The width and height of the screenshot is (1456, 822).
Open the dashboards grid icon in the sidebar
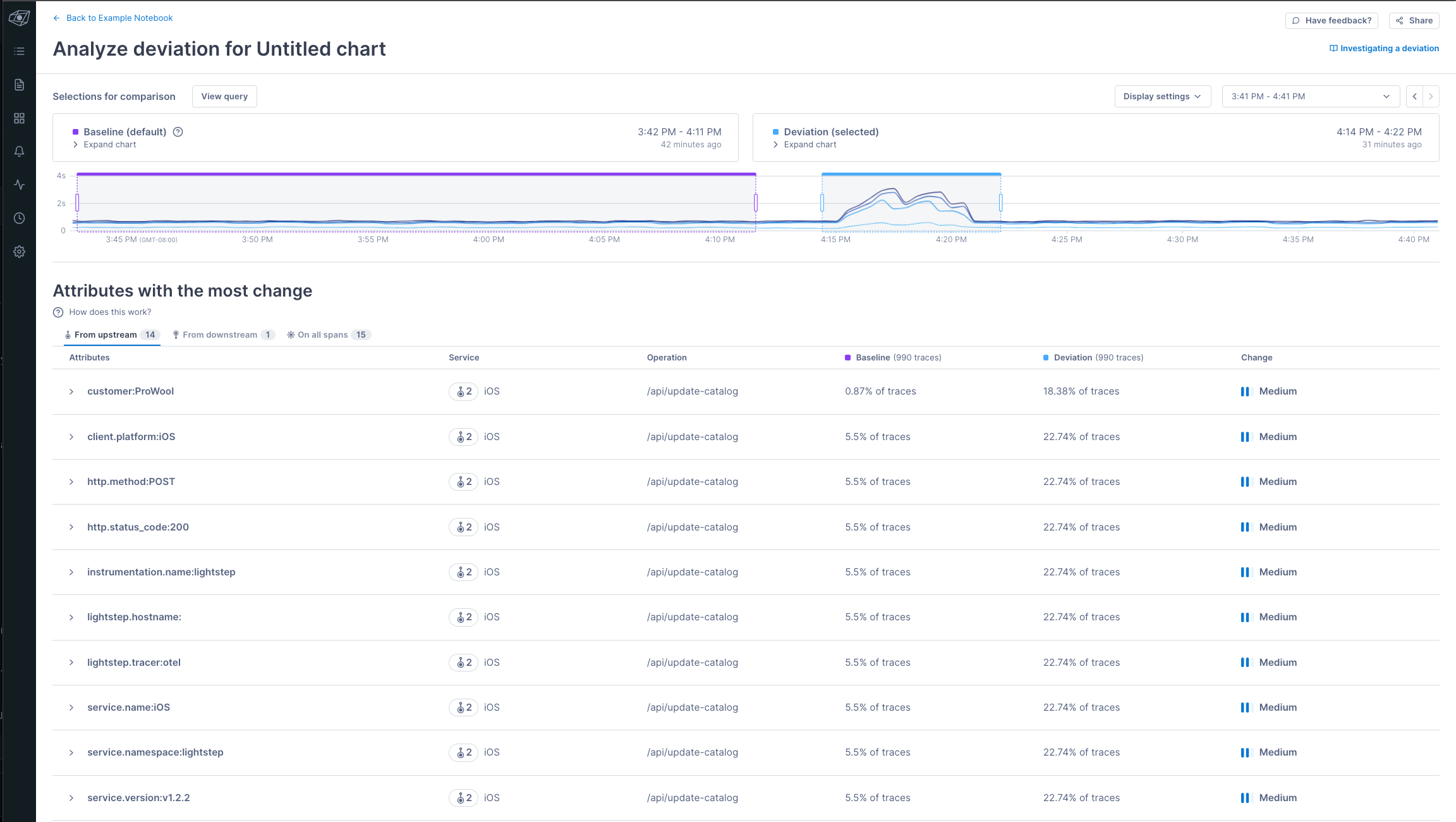pos(20,118)
